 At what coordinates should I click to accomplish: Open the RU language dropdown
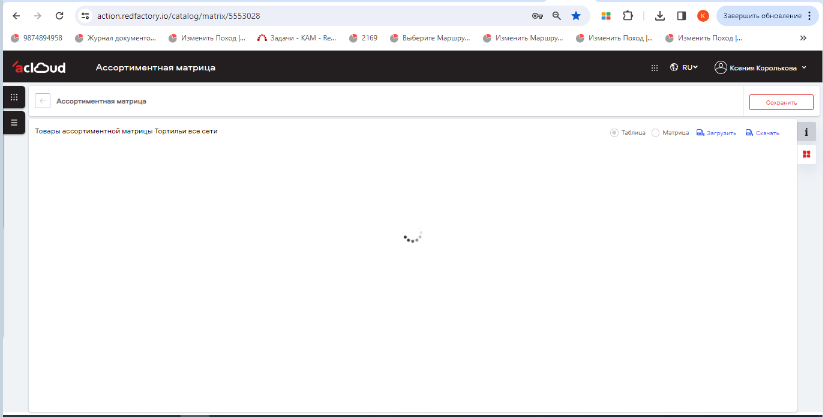click(689, 67)
